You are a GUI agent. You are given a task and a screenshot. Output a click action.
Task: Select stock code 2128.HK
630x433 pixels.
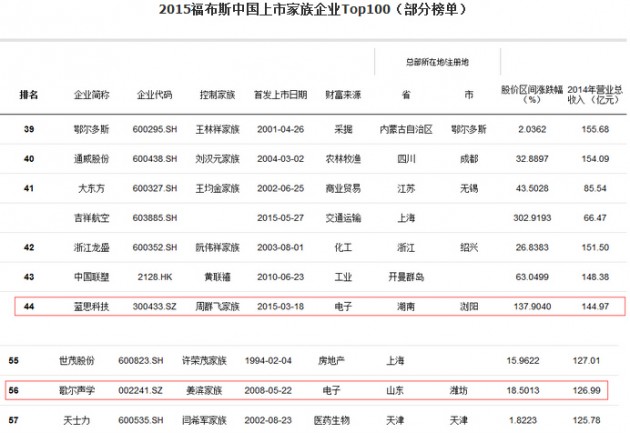[155, 277]
